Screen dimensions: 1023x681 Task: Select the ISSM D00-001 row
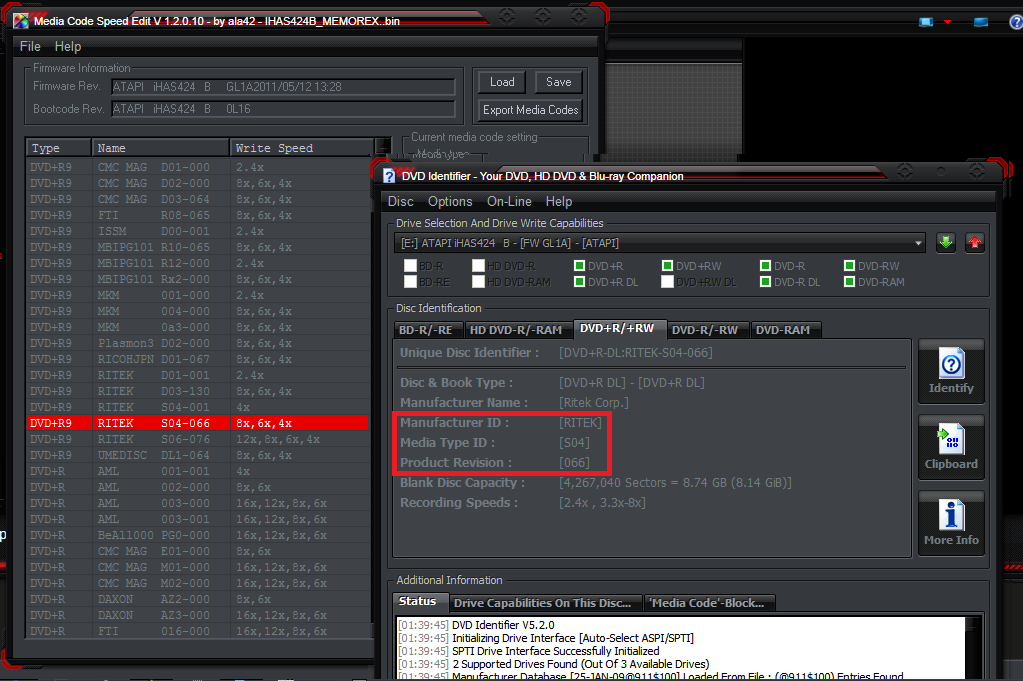pyautogui.click(x=198, y=232)
